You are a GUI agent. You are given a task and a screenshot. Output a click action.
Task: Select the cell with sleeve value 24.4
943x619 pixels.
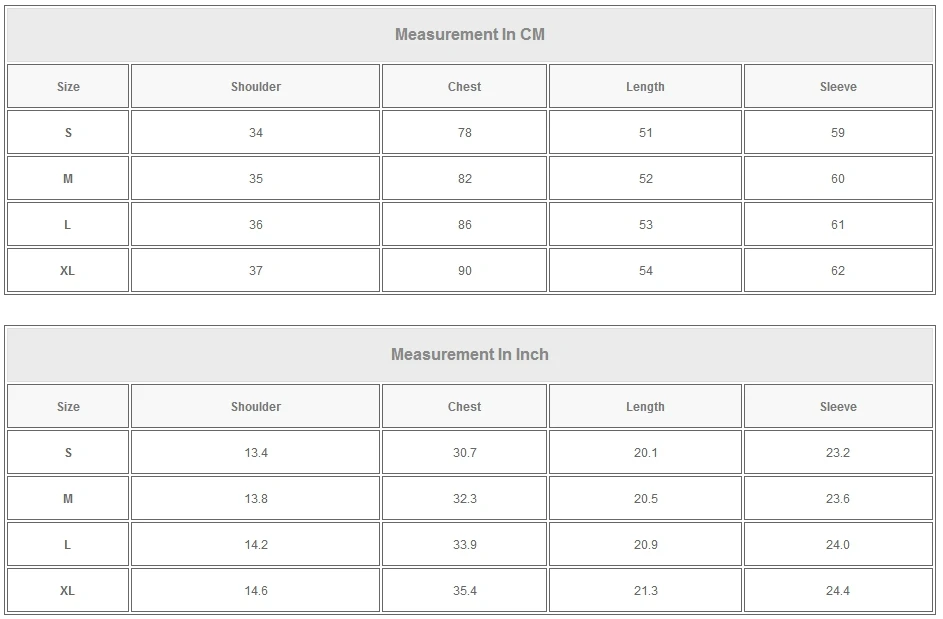pos(838,591)
